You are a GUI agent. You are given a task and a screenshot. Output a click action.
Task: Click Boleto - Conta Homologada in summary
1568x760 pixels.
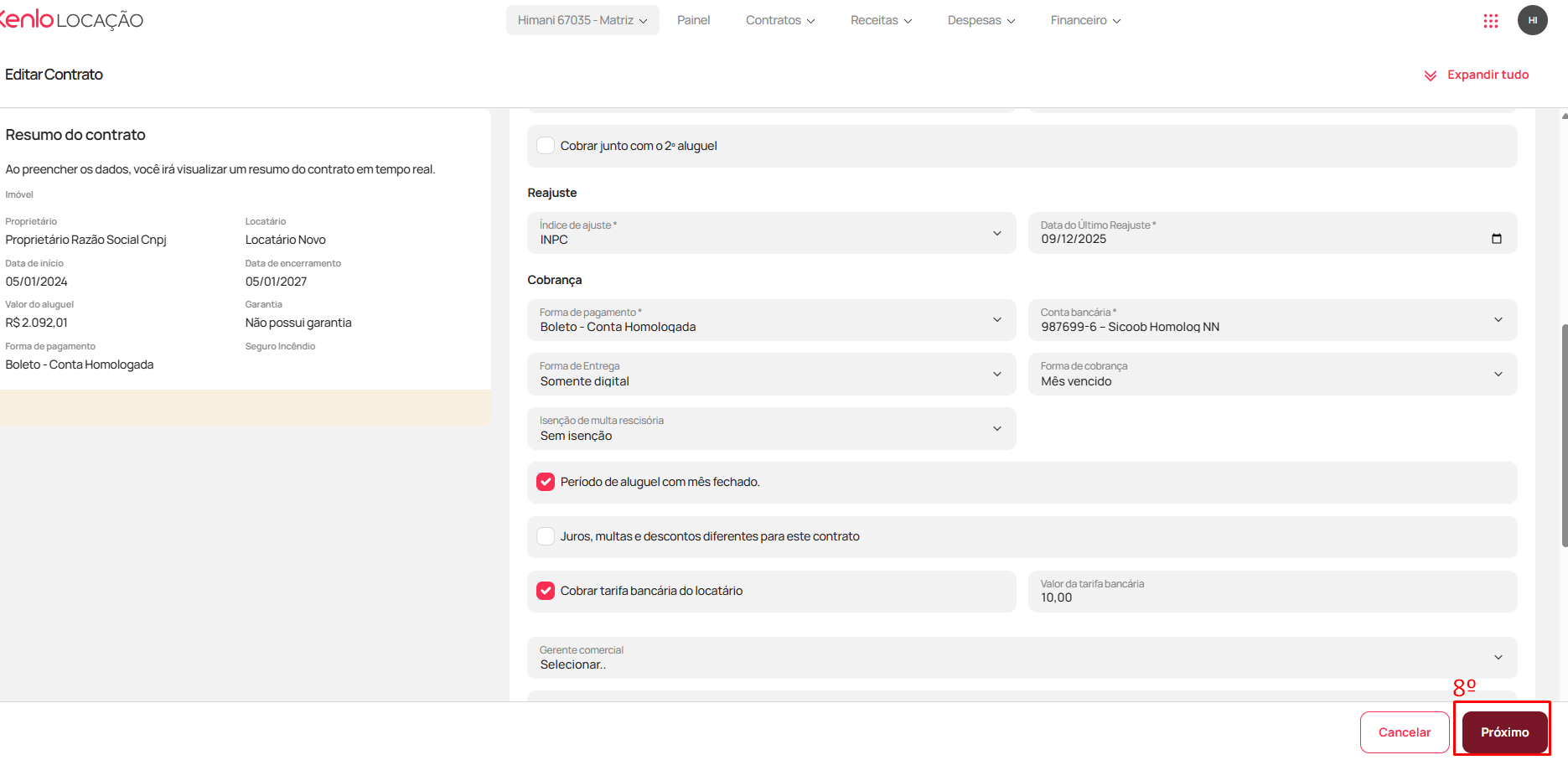79,364
